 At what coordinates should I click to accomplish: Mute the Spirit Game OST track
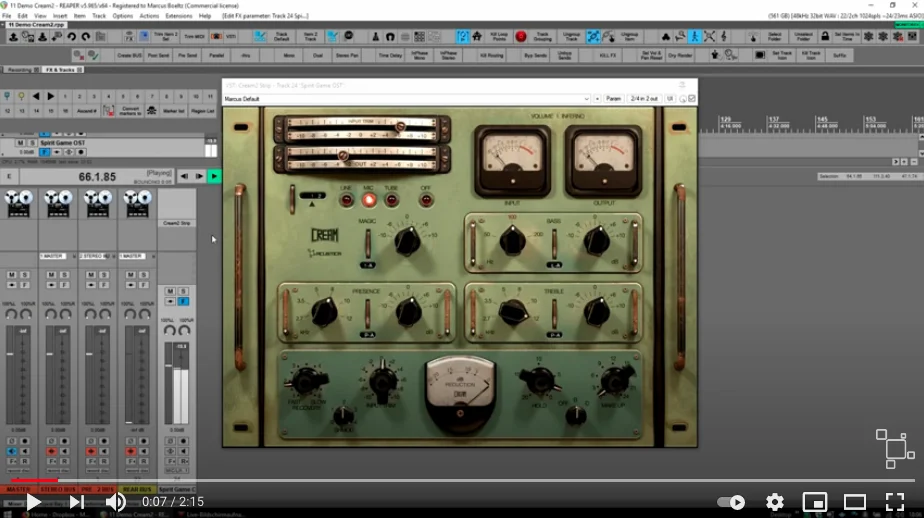[21, 143]
